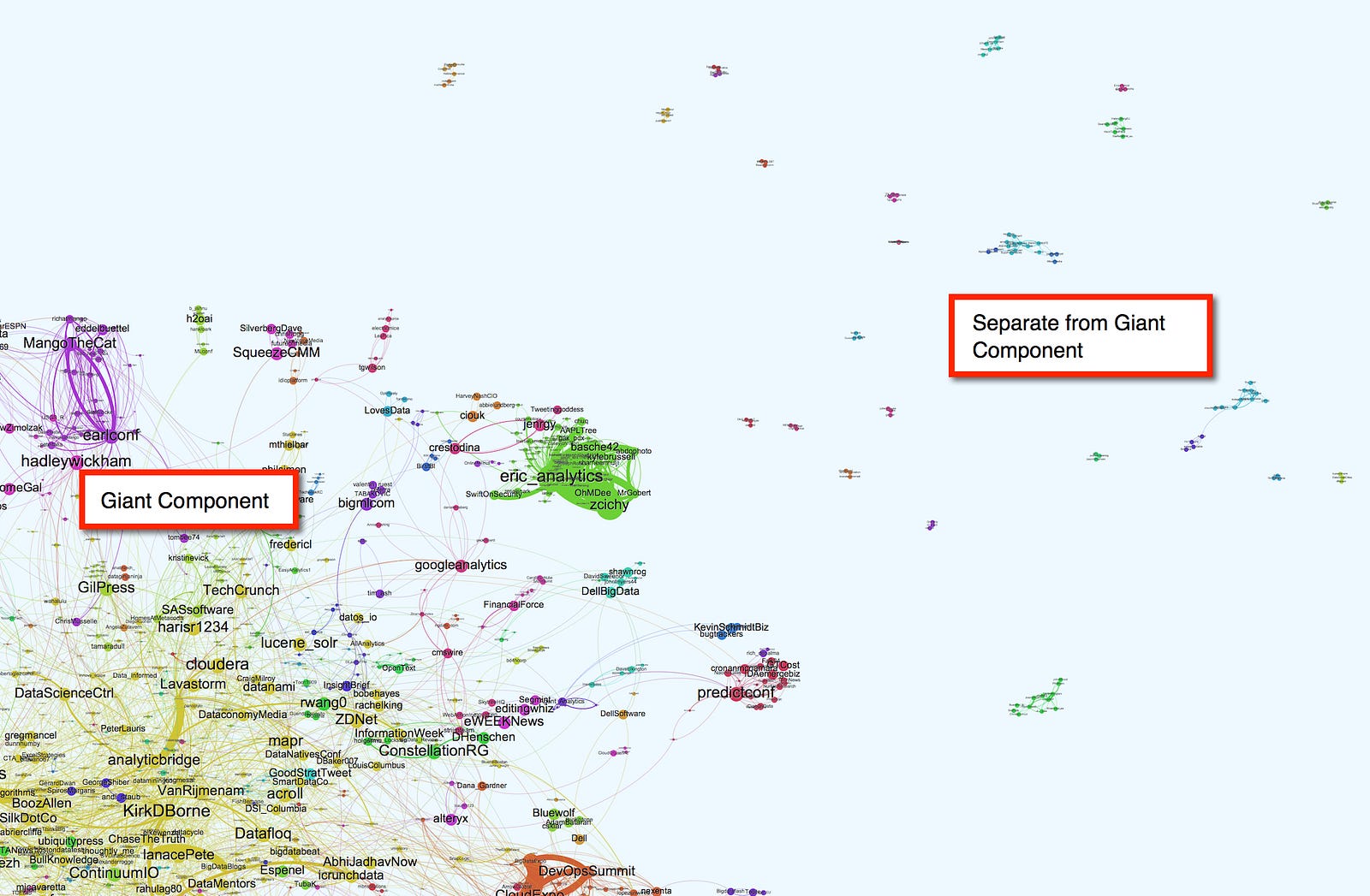Select the DataScienceCtrl node label
This screenshot has width=1370, height=896.
coord(64,693)
